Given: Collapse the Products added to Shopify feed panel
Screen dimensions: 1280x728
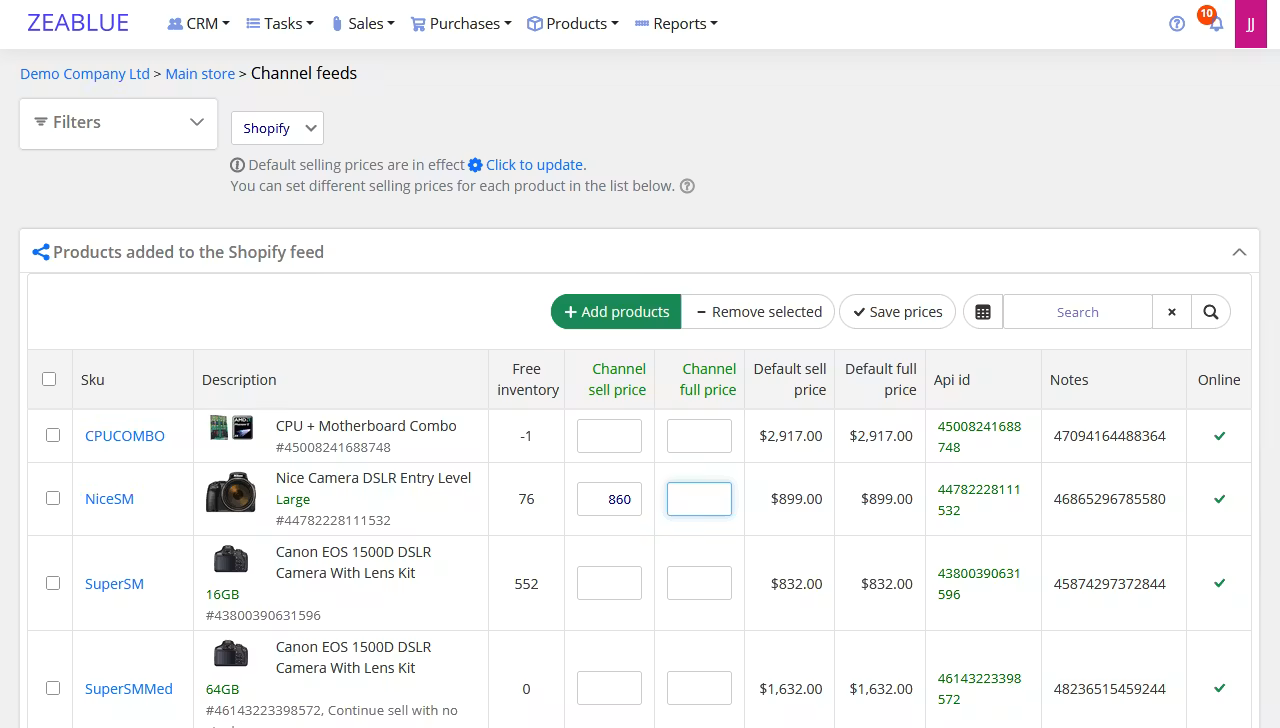Looking at the screenshot, I should pyautogui.click(x=1239, y=252).
